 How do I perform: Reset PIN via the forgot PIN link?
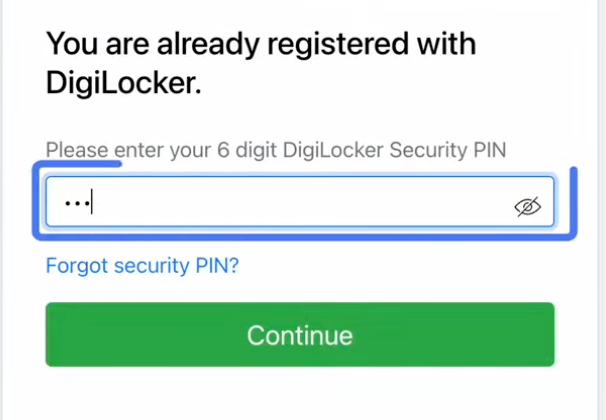(143, 267)
